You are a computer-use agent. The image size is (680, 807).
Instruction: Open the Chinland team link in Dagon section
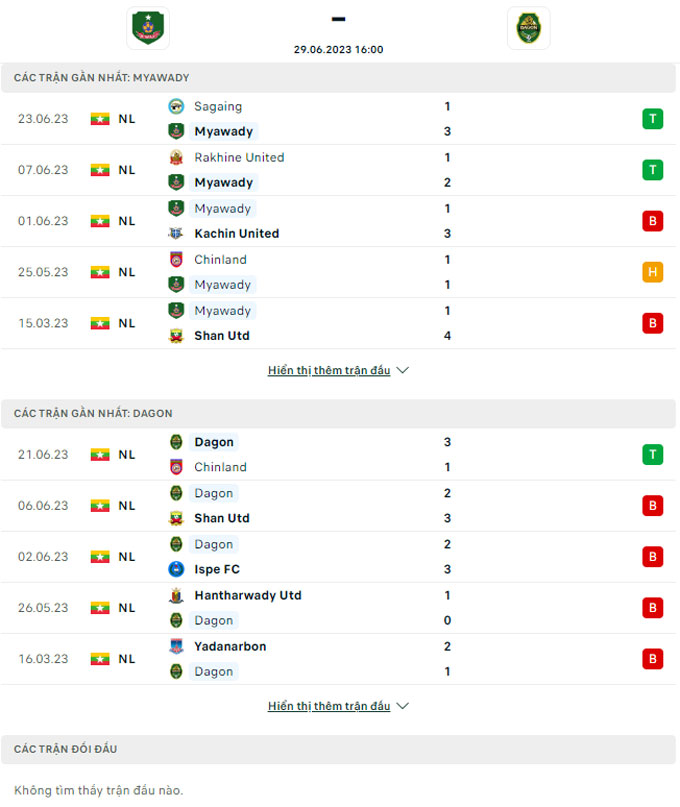tap(220, 467)
